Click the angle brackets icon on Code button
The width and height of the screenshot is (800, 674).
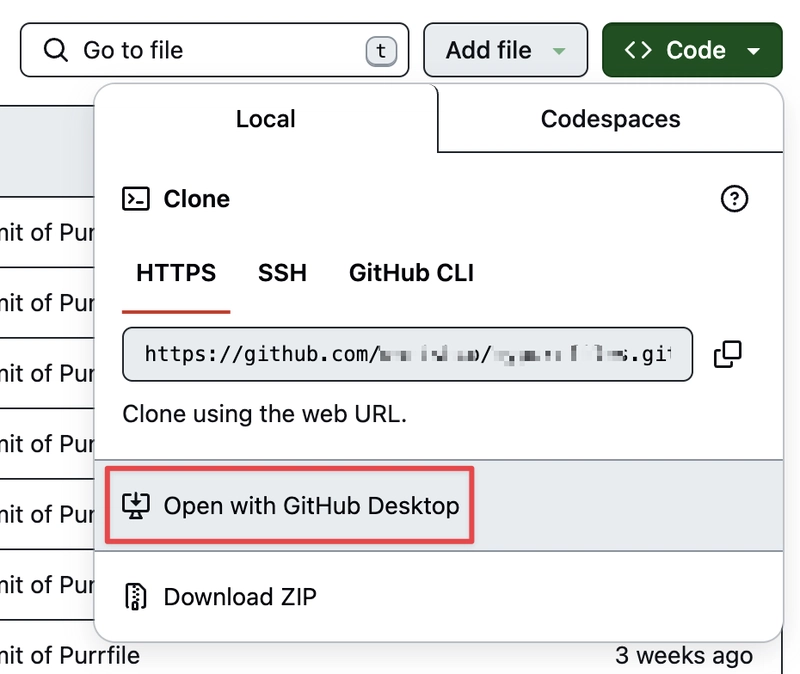point(638,50)
